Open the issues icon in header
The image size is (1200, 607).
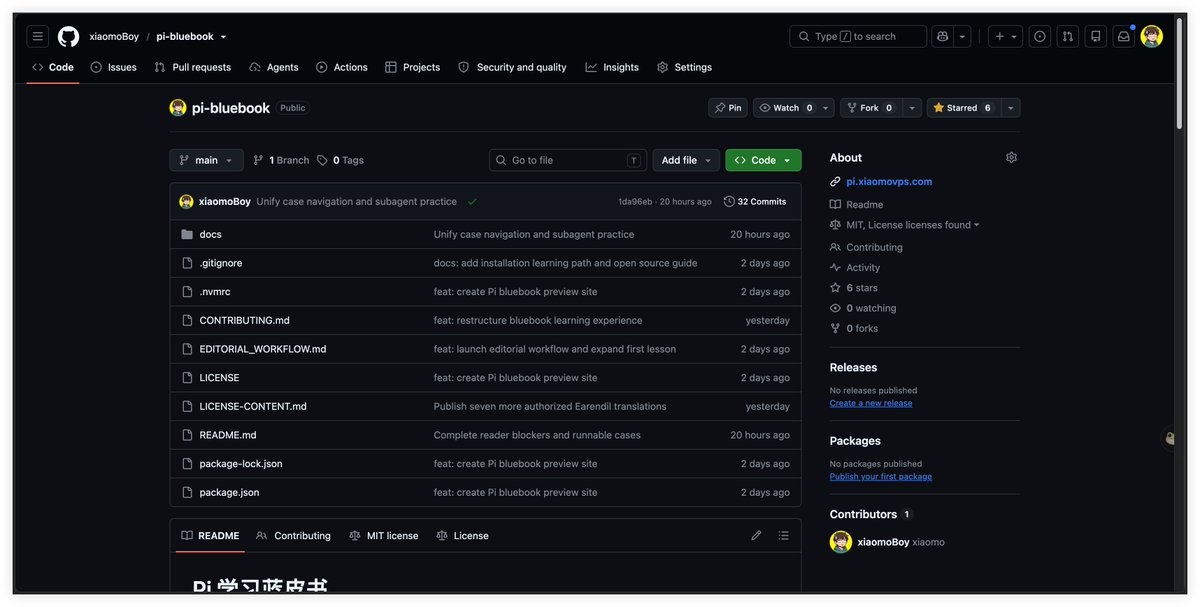pyautogui.click(x=1040, y=36)
